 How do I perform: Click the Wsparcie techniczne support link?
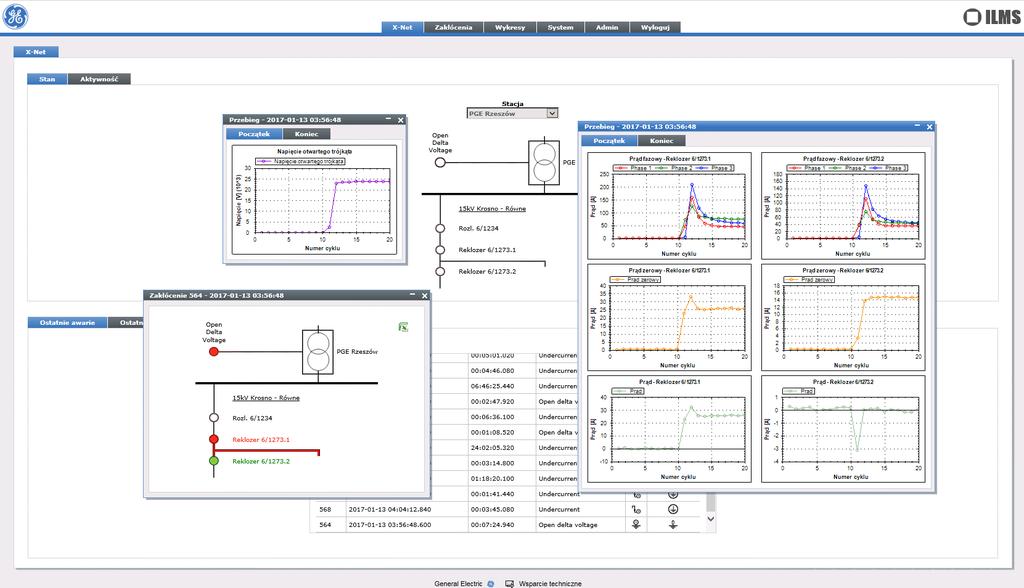[550, 583]
